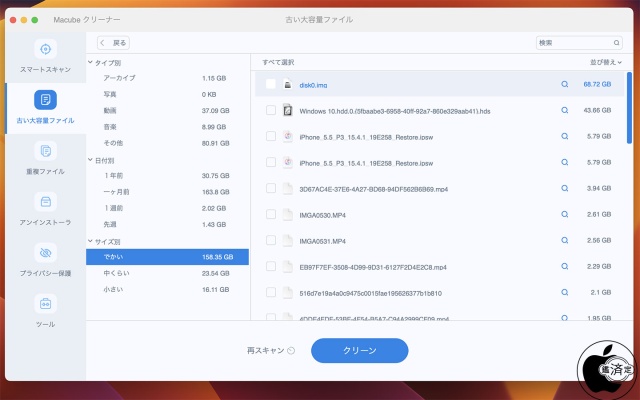
Task: Select the 先週 1.43 GB filter
Action: (167, 224)
